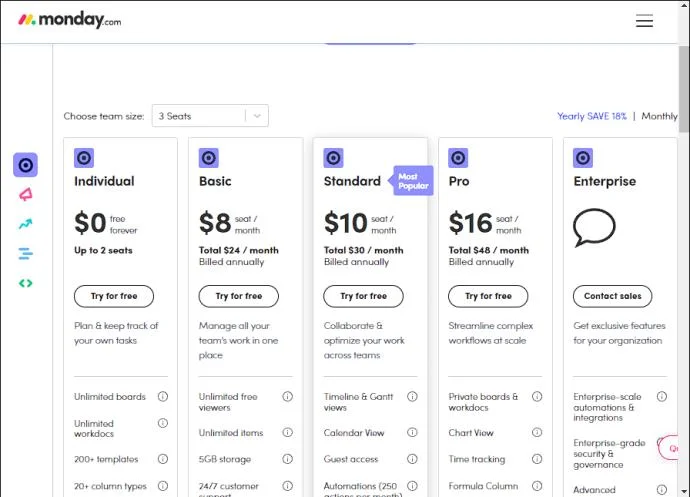Select the blue lines projects icon in sidebar

26,254
